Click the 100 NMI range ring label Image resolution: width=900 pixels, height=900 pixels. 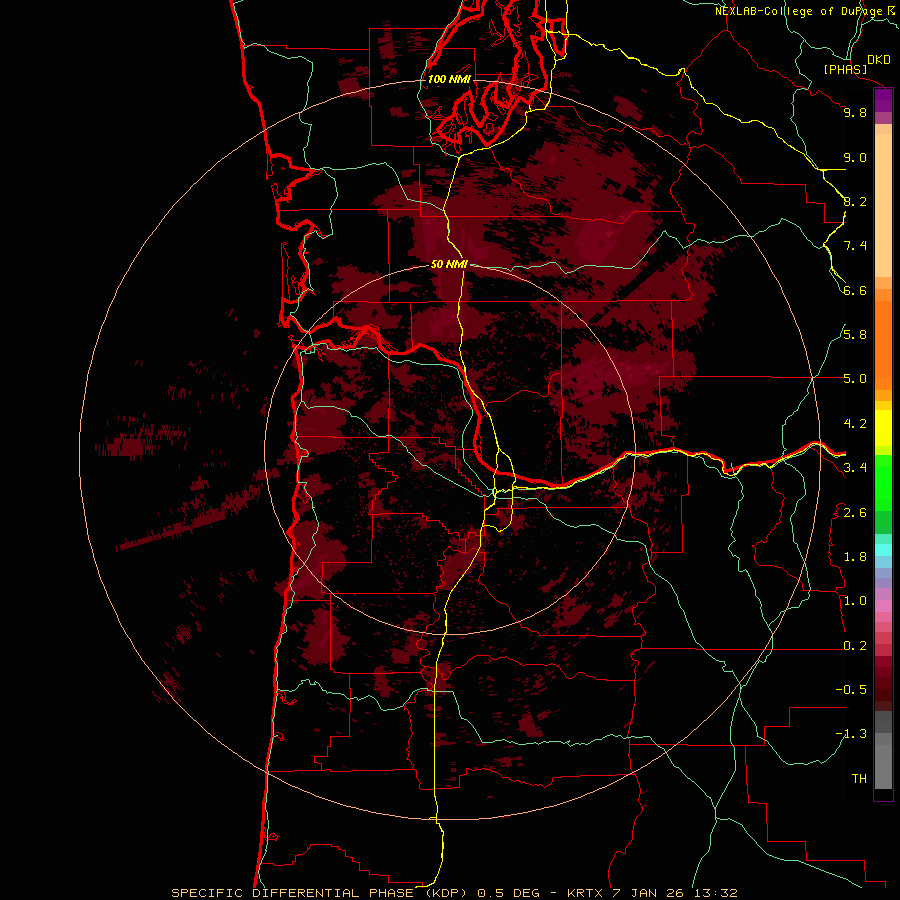point(449,79)
